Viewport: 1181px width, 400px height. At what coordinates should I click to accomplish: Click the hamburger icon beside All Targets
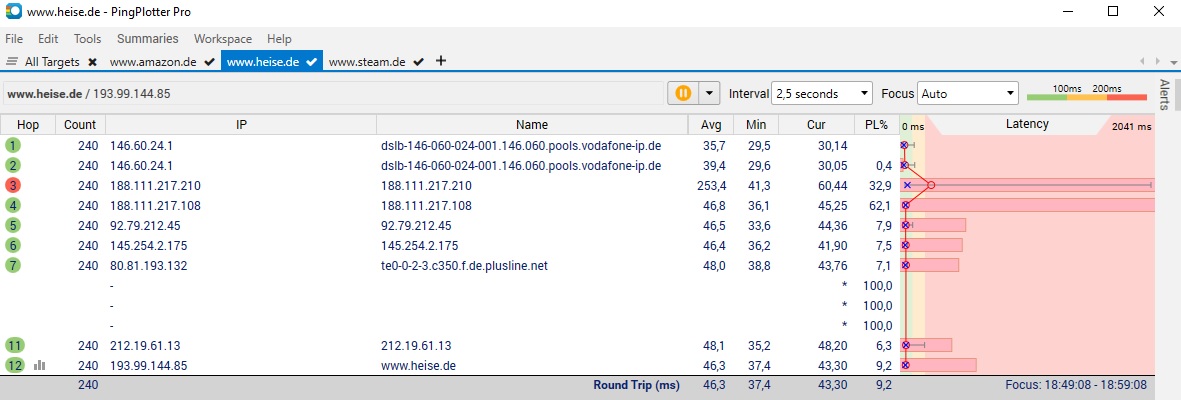(x=12, y=62)
